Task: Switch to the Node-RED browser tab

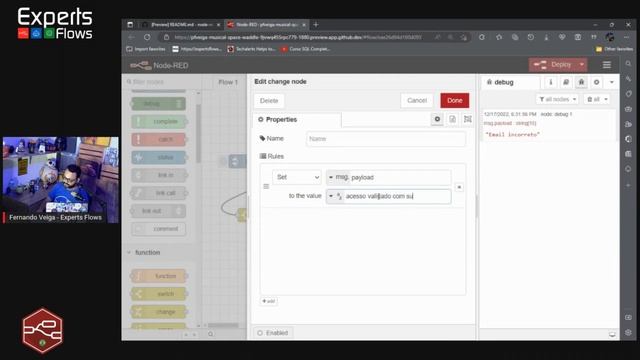Action: (266, 25)
